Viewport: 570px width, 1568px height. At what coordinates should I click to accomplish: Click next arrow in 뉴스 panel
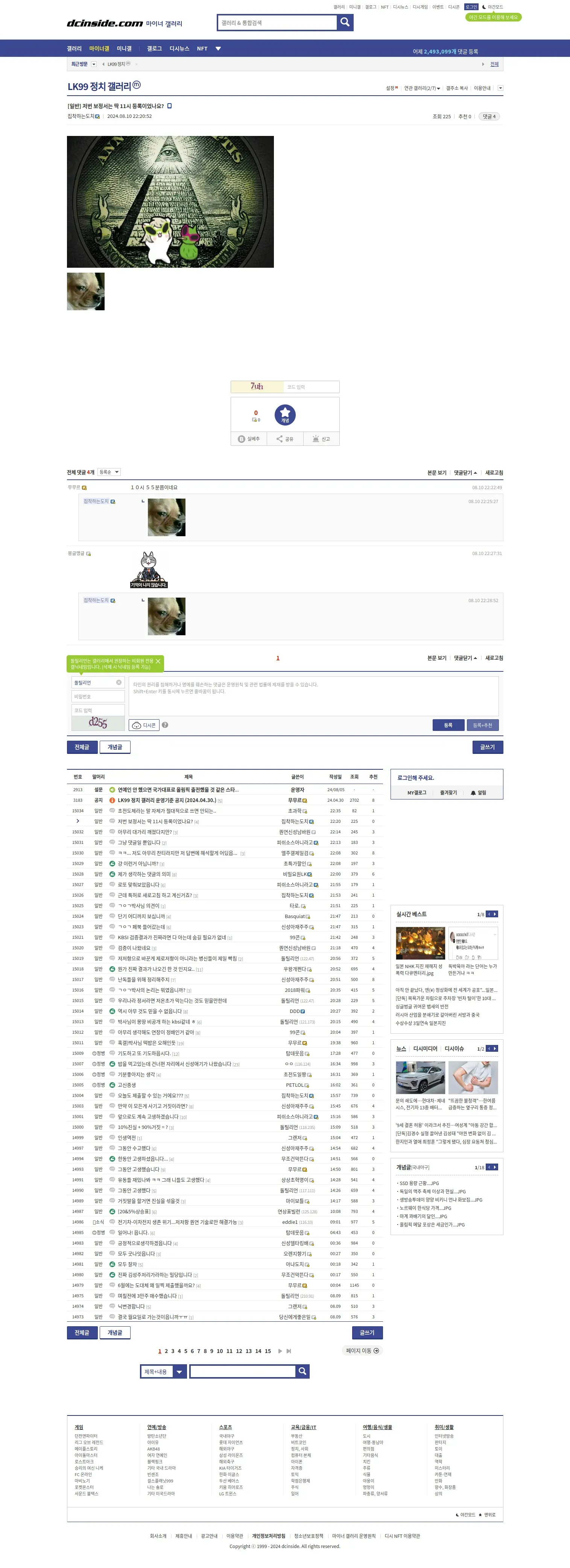tap(495, 1048)
